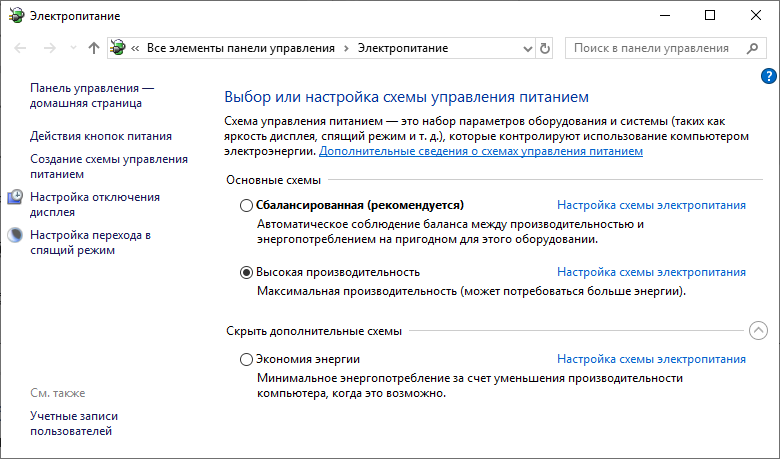Screen dimensions: 780x459
Task: Click the search magnifier icon
Action: (752, 48)
